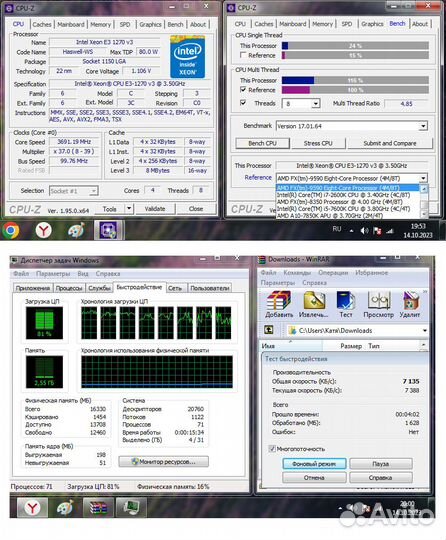
Task: Click the reference dropdown list scrollbar
Action: pyautogui.click(x=424, y=202)
